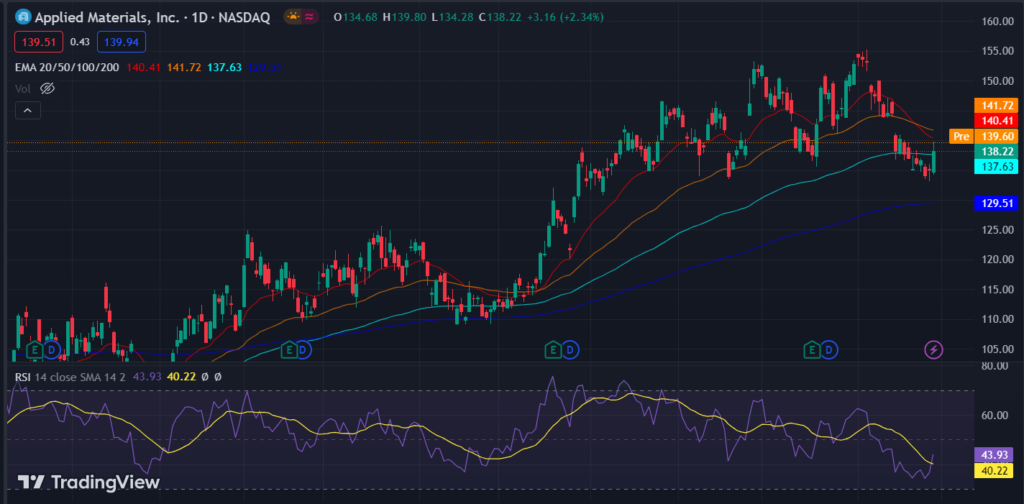Click the Pre 139.60 pre-market price label
The height and width of the screenshot is (504, 1024).
tap(984, 136)
